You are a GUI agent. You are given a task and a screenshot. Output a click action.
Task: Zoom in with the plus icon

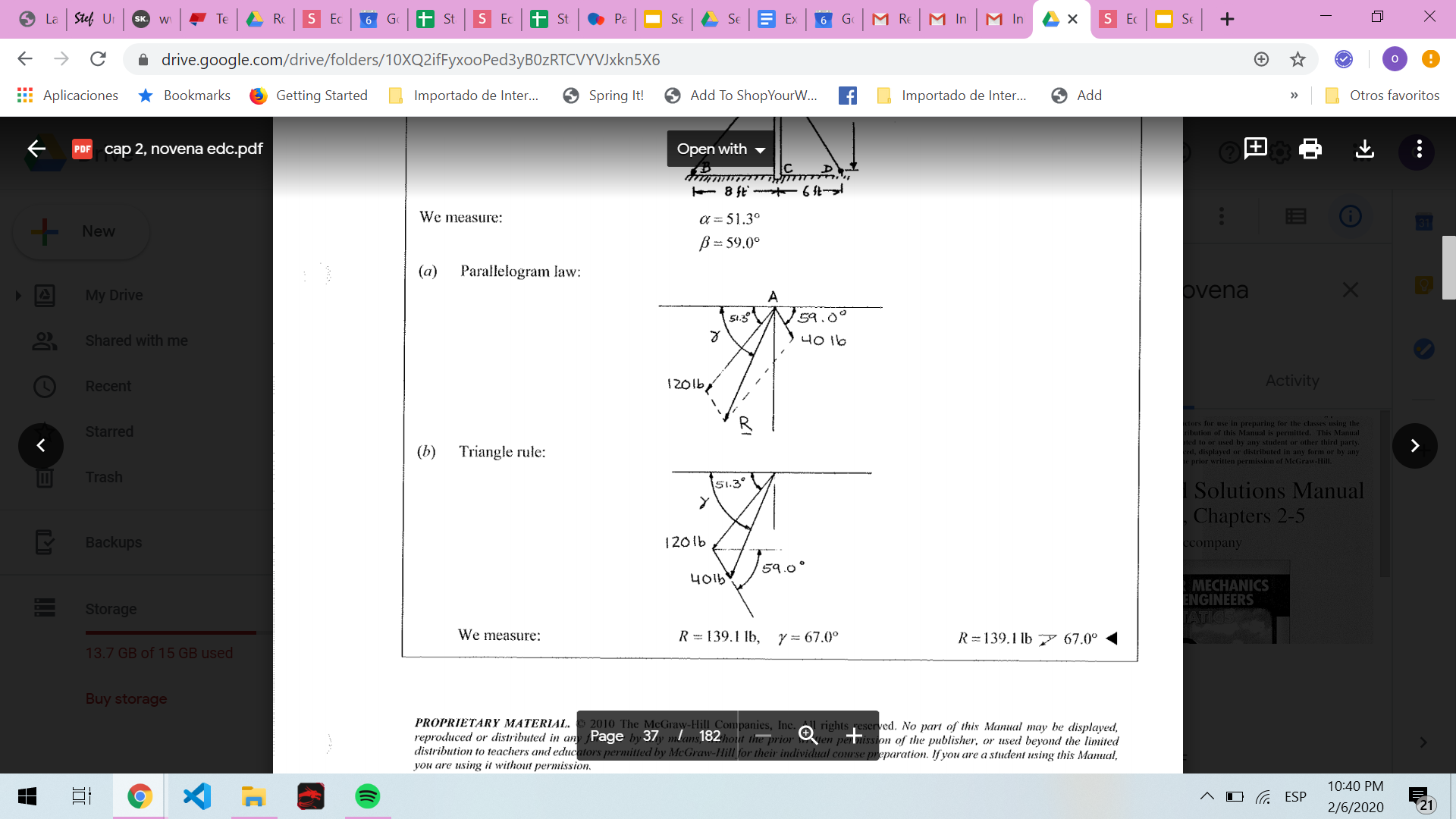[x=854, y=736]
